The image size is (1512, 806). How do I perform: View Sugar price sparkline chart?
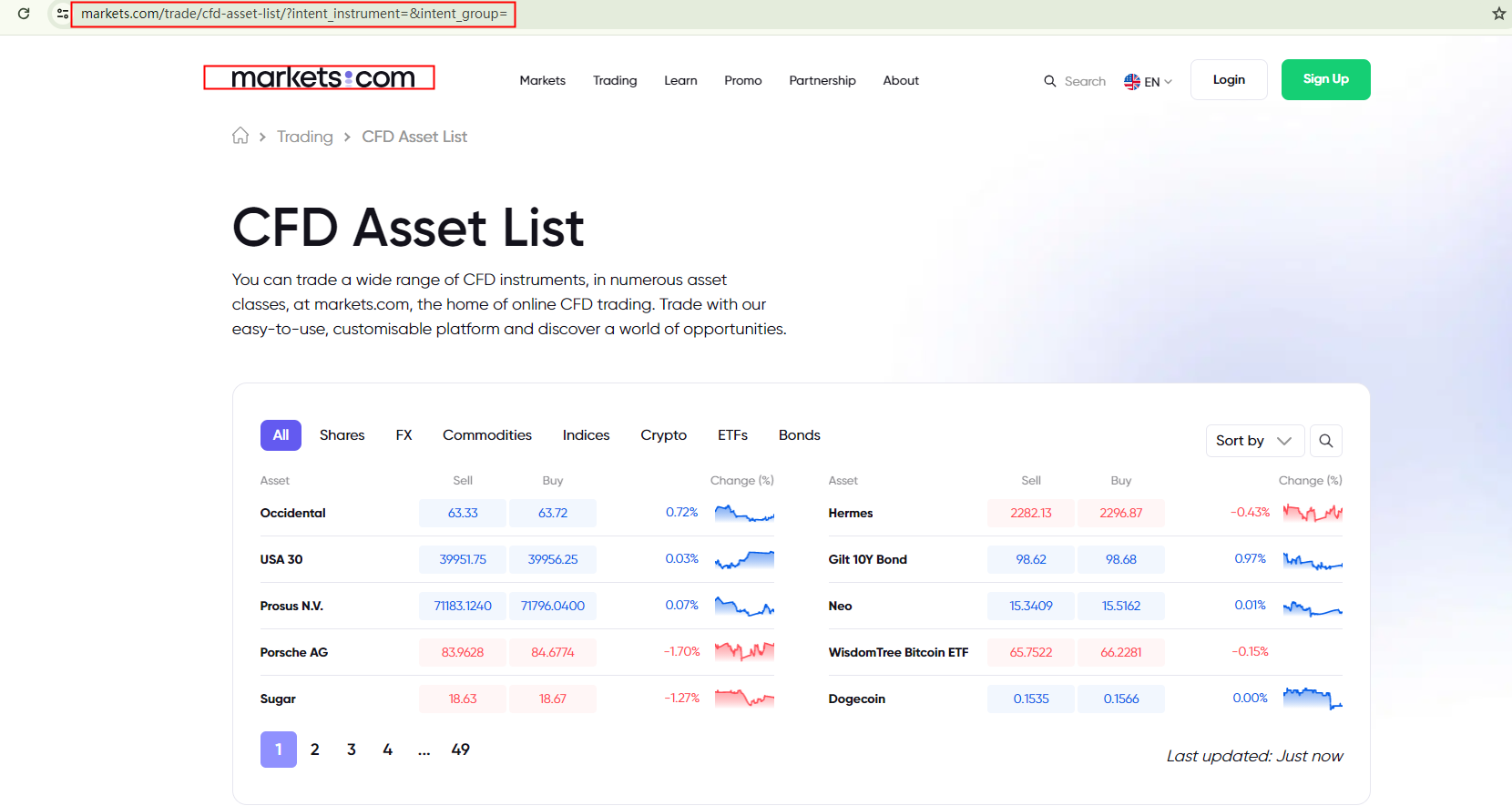coord(744,699)
